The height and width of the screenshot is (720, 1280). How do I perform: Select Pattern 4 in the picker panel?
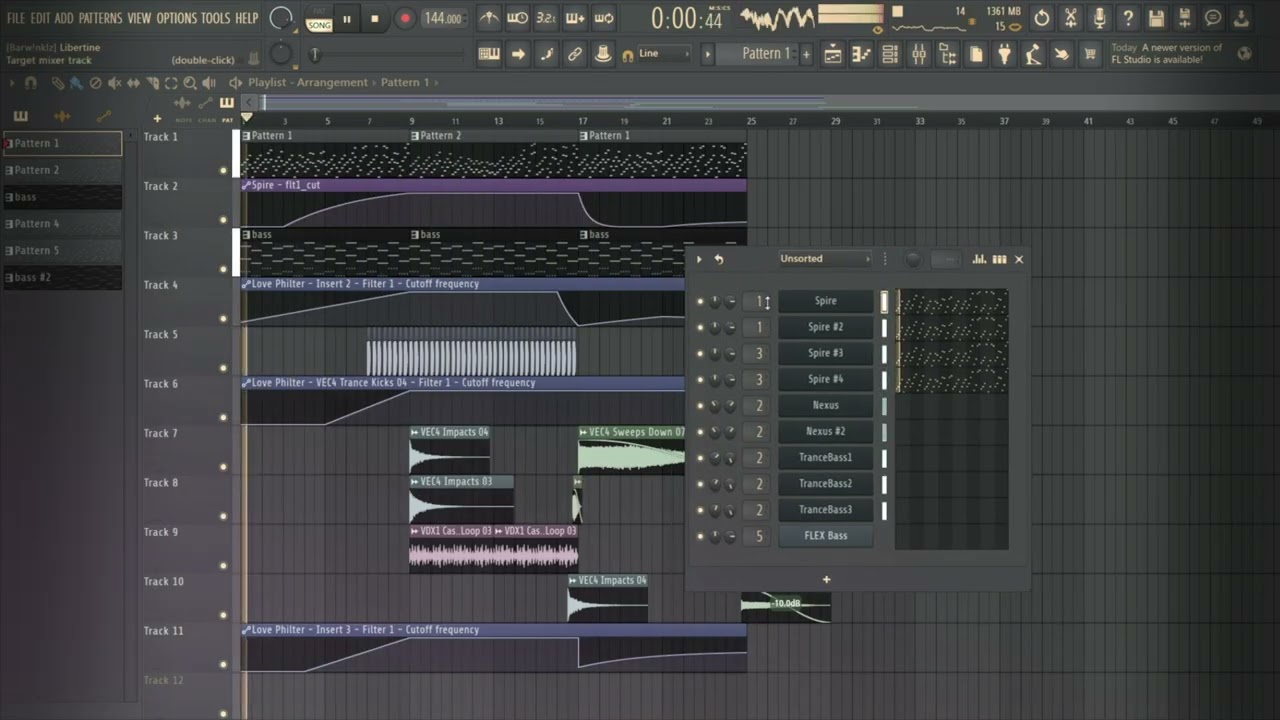tap(63, 224)
